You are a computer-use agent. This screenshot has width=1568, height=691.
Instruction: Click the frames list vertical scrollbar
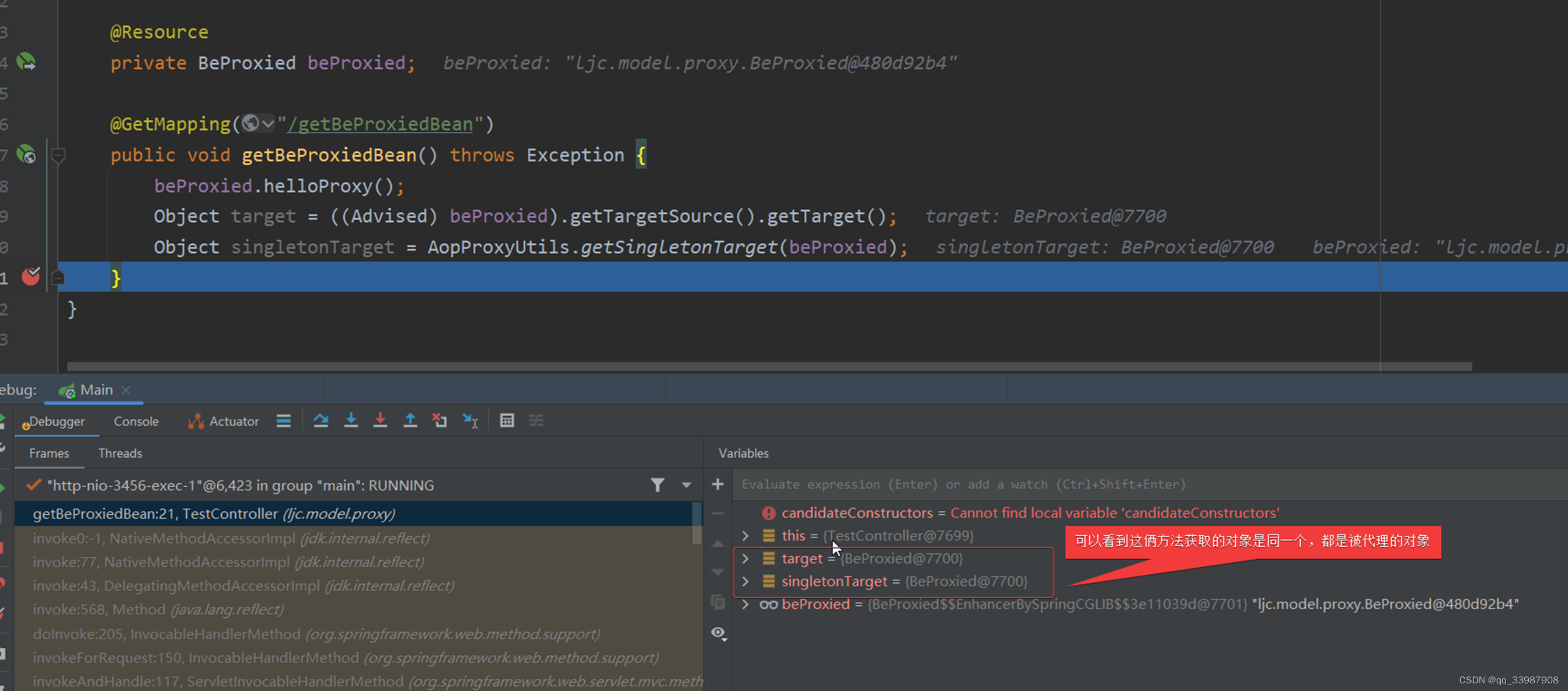tap(696, 523)
